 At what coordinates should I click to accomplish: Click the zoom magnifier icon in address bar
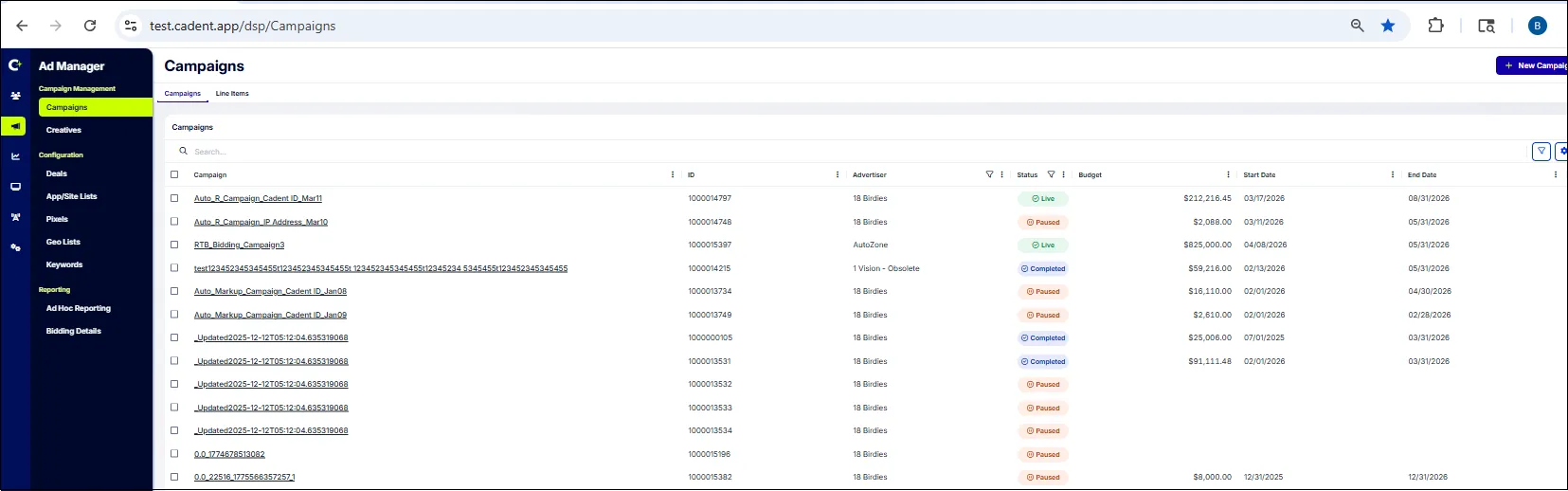click(x=1357, y=26)
